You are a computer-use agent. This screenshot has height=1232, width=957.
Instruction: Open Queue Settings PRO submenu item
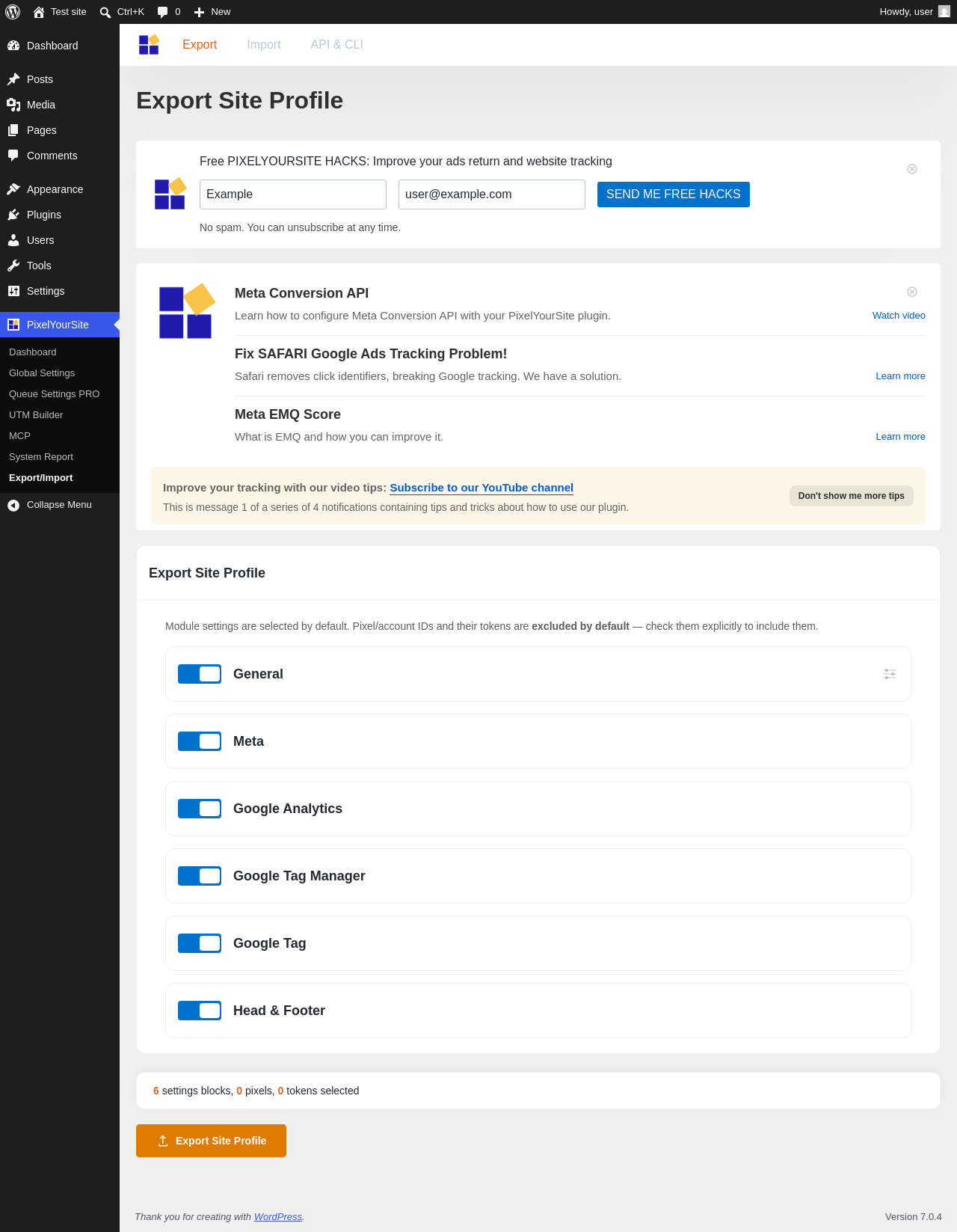[x=60, y=394]
